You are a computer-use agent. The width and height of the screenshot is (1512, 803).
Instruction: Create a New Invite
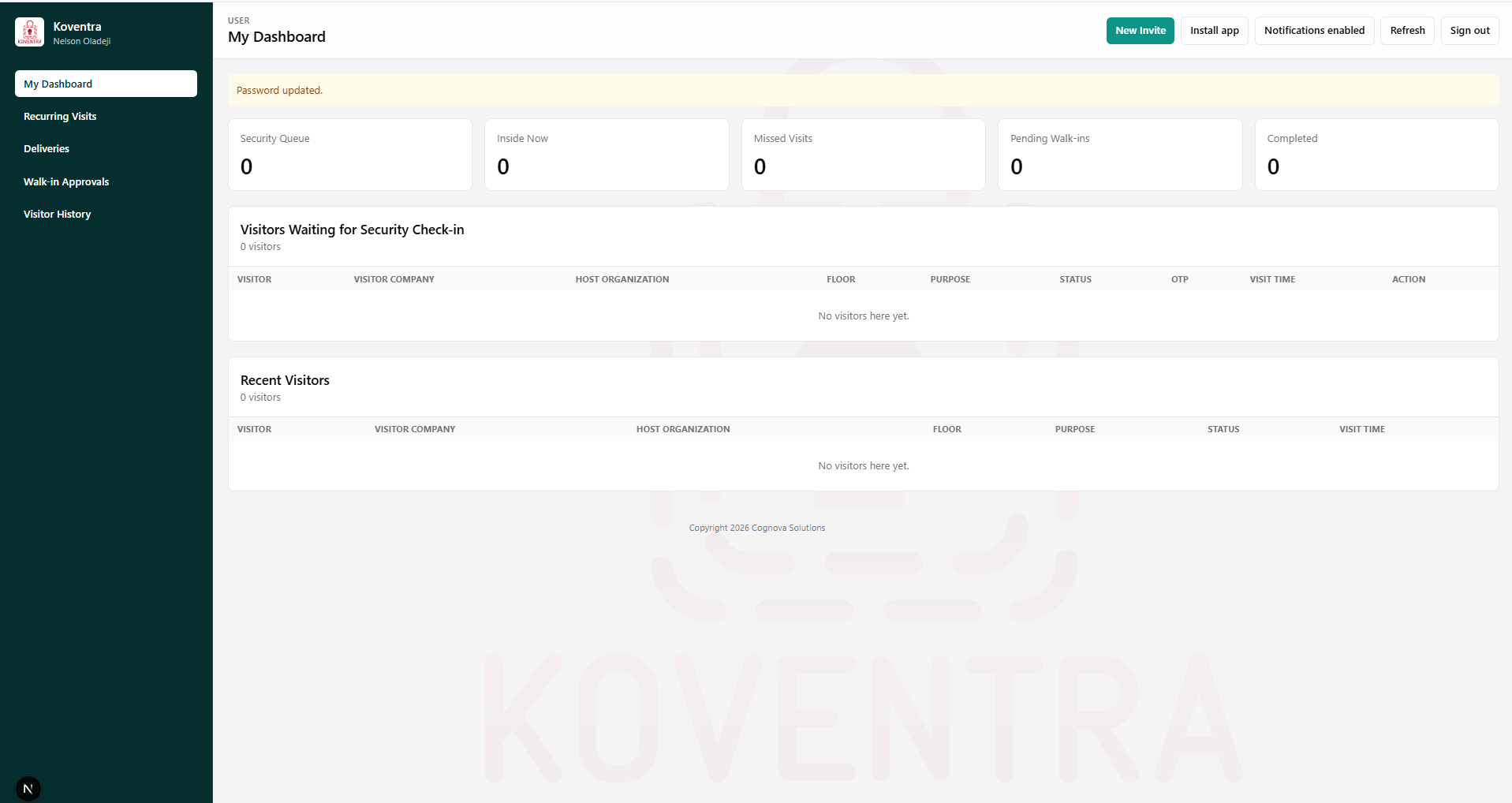tap(1140, 31)
